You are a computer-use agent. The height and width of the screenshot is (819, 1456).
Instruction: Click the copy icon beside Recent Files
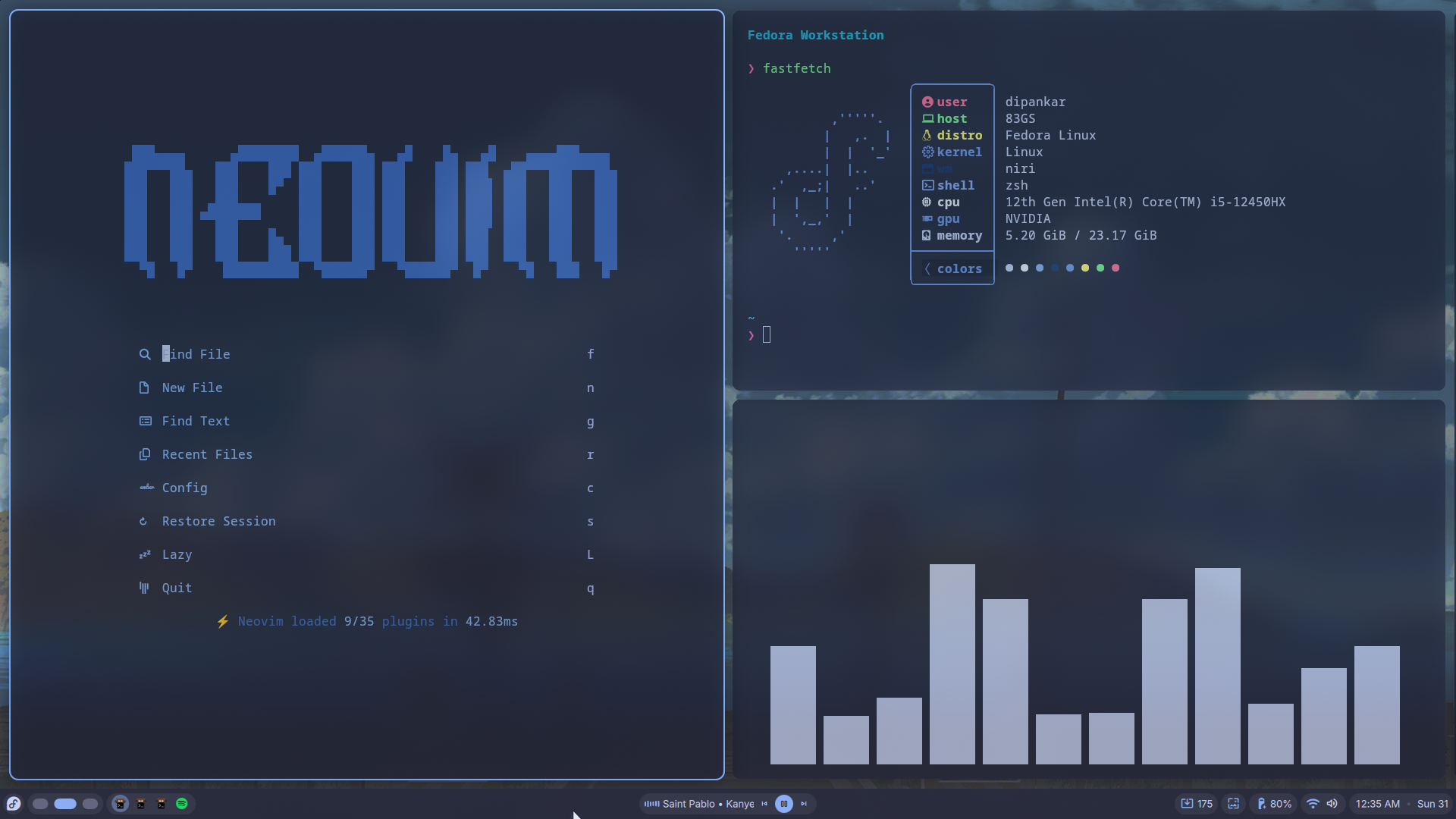145,454
